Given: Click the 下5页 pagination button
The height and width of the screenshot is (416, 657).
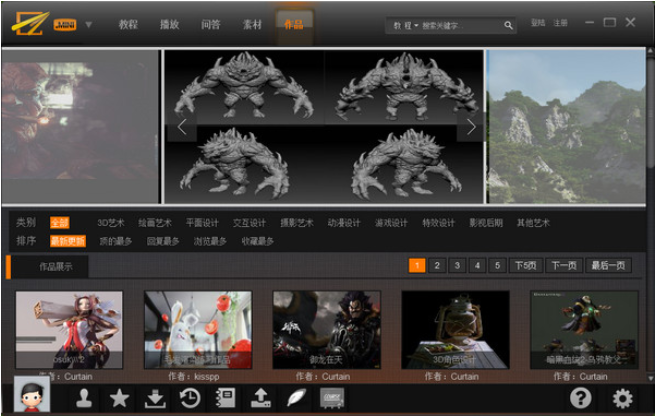Looking at the screenshot, I should [526, 265].
